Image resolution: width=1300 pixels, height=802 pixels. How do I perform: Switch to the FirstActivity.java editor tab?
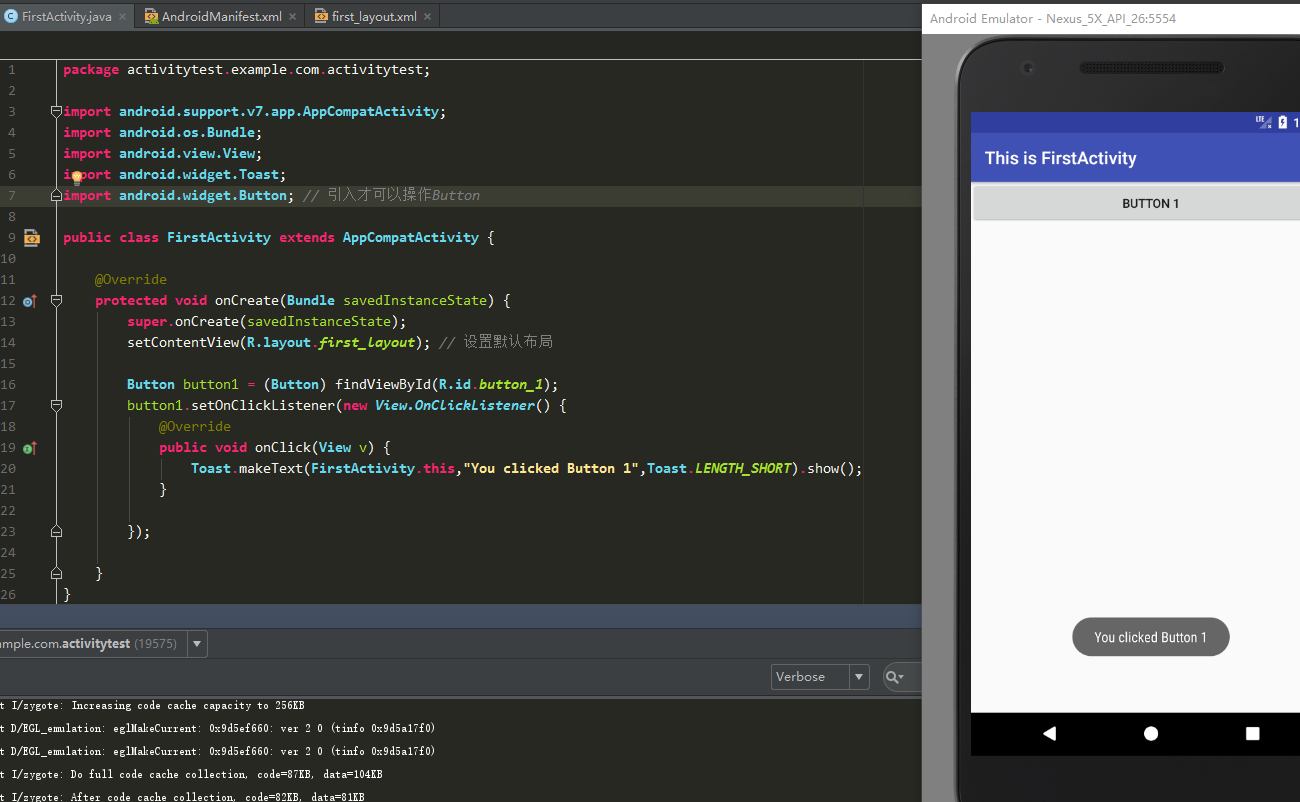67,17
